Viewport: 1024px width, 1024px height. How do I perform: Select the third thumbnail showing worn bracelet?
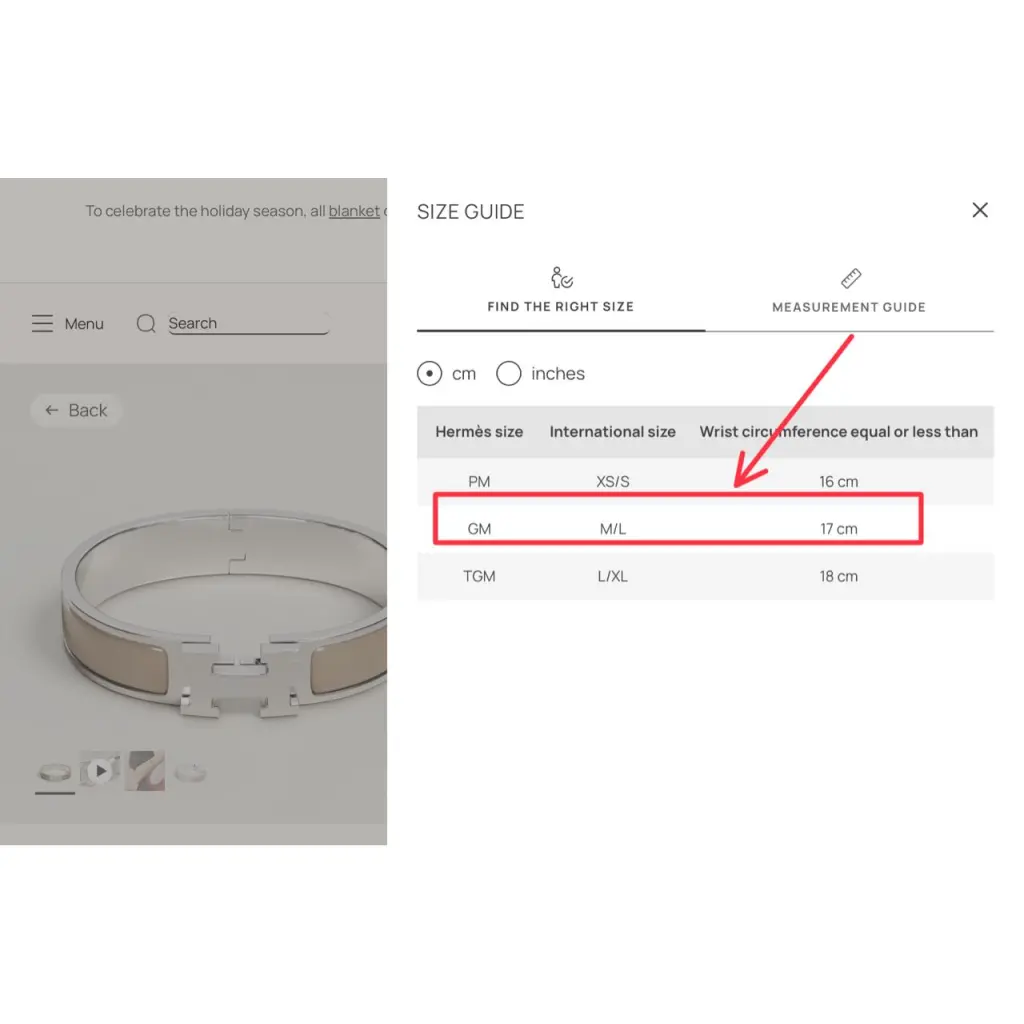click(x=145, y=771)
